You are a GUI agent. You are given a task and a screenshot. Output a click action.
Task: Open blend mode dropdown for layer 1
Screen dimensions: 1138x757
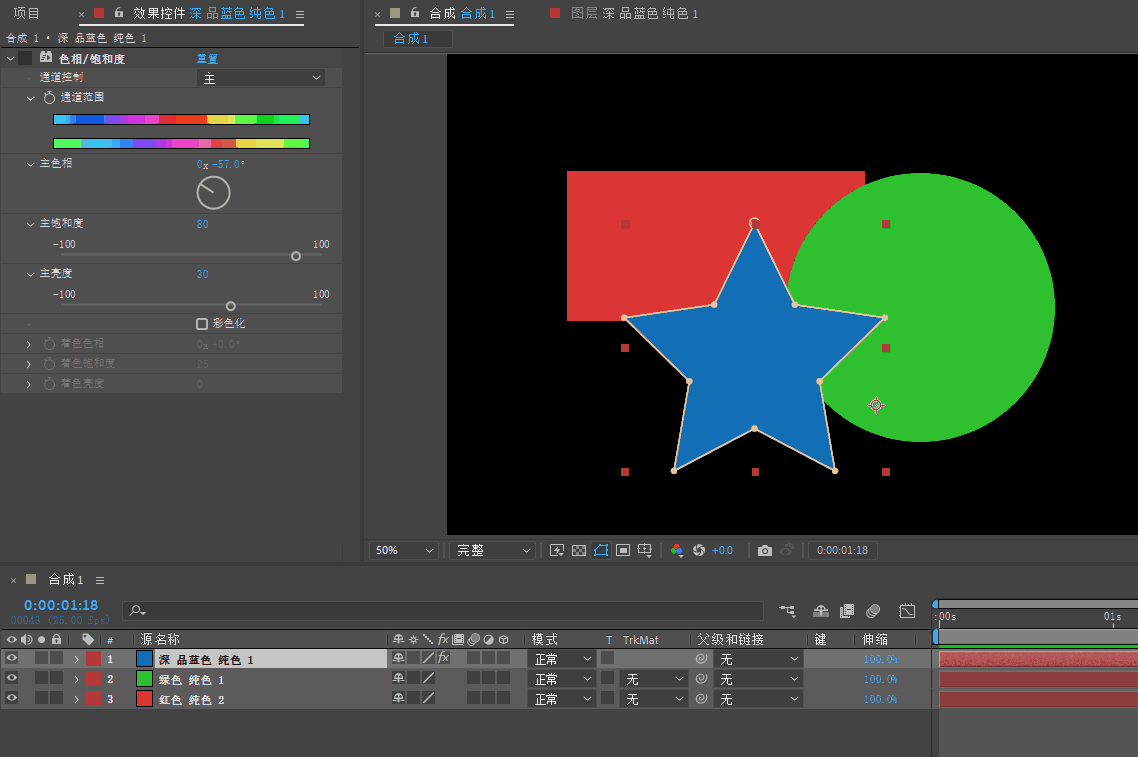click(x=563, y=659)
